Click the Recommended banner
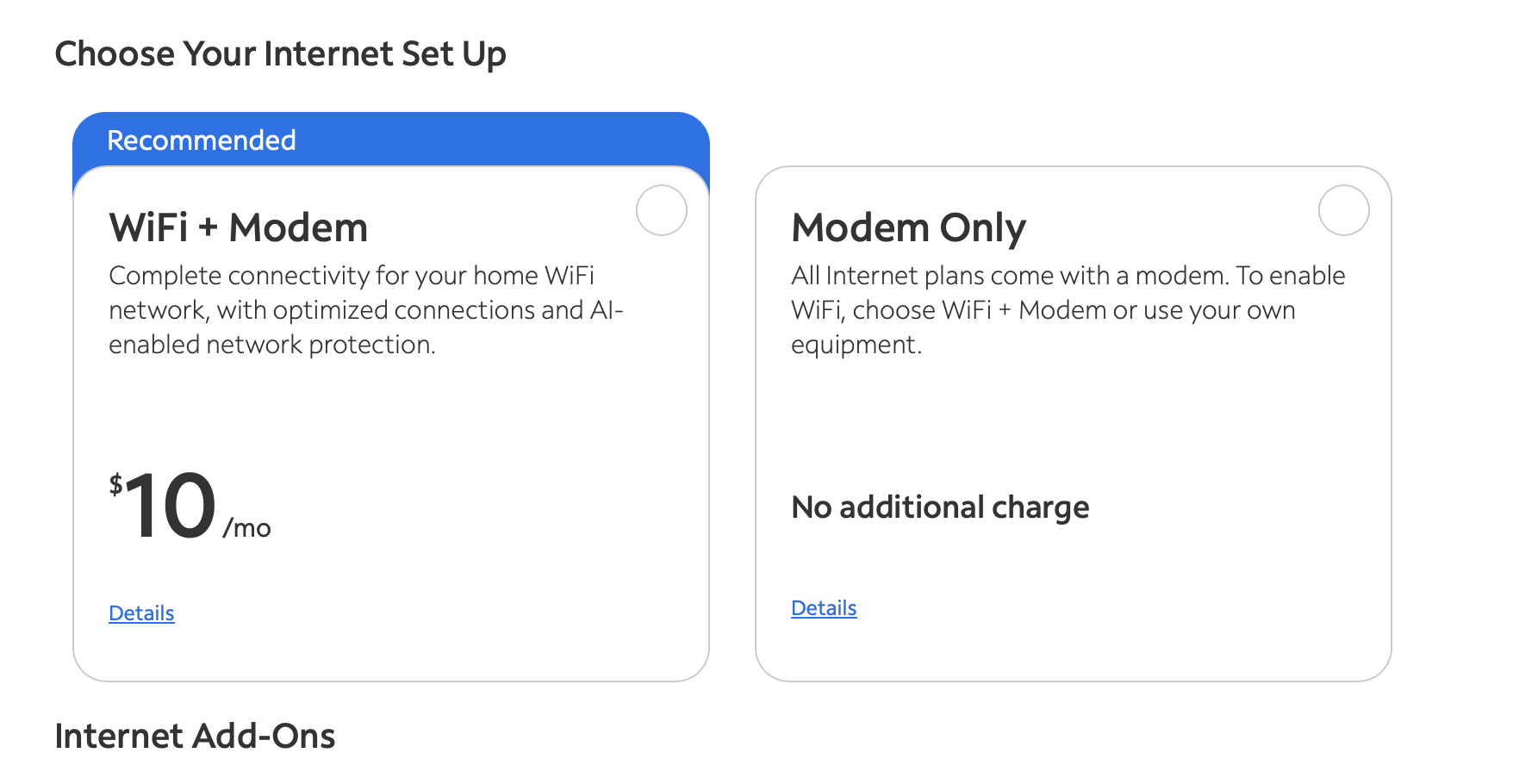This screenshot has height=784, width=1513. 391,140
